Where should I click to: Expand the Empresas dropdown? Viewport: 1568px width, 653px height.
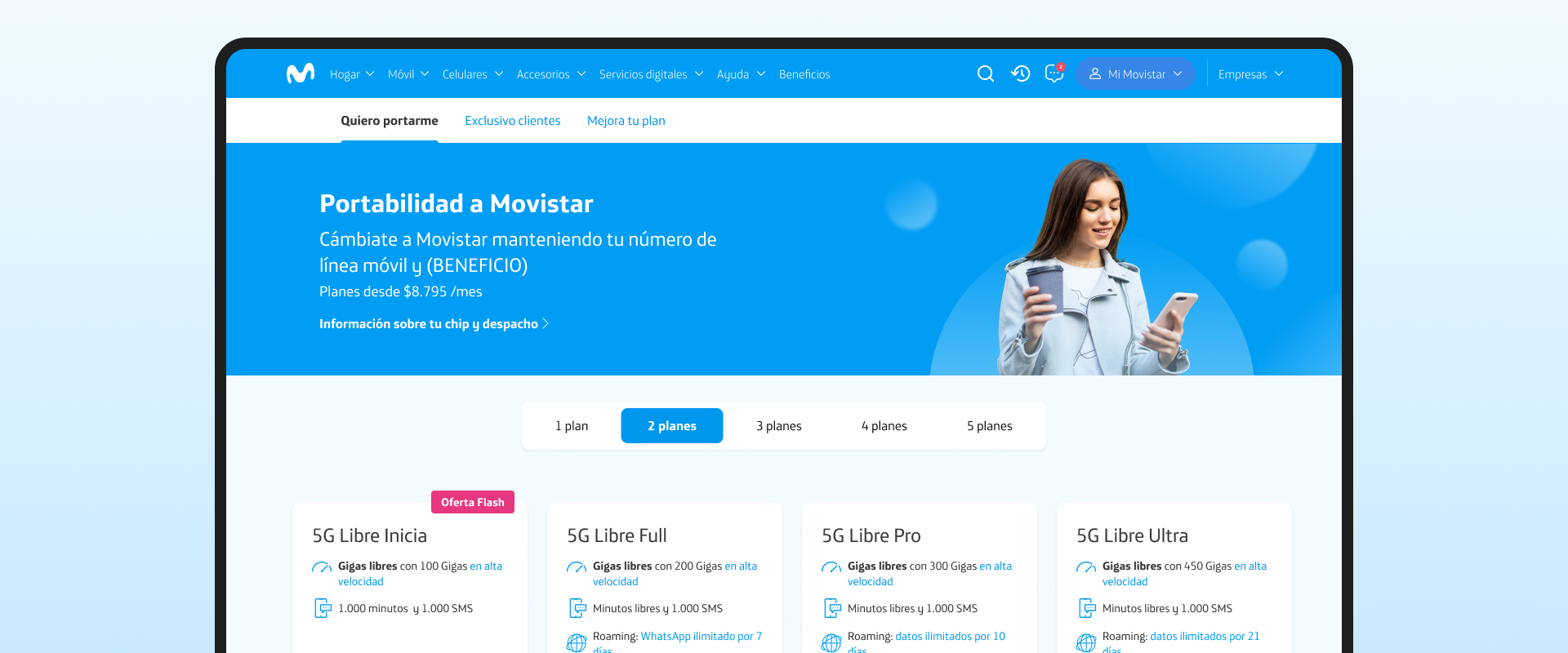[1250, 74]
